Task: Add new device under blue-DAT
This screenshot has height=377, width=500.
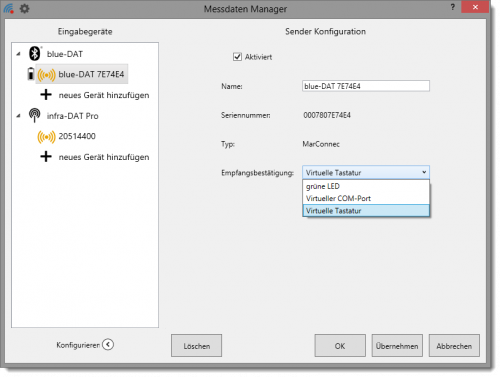Action: (x=104, y=95)
